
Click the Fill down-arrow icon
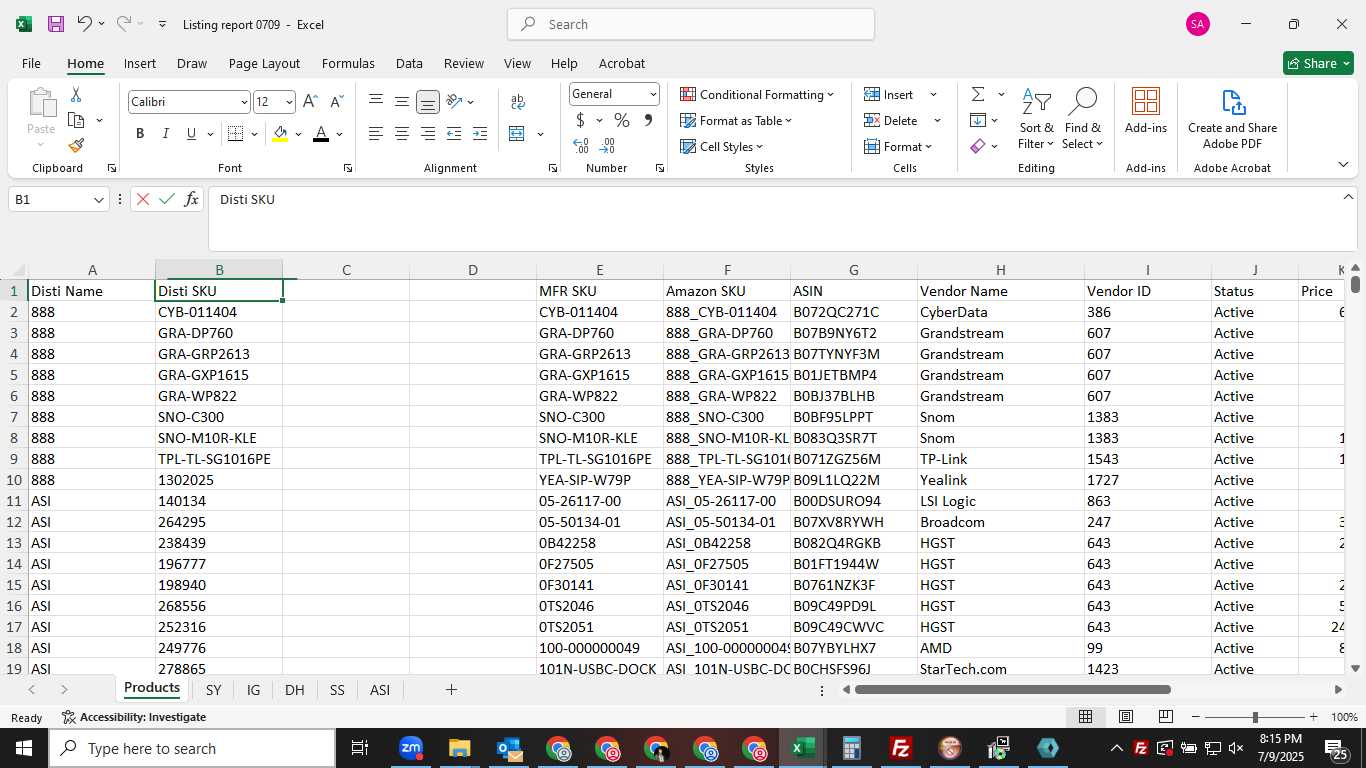point(978,120)
